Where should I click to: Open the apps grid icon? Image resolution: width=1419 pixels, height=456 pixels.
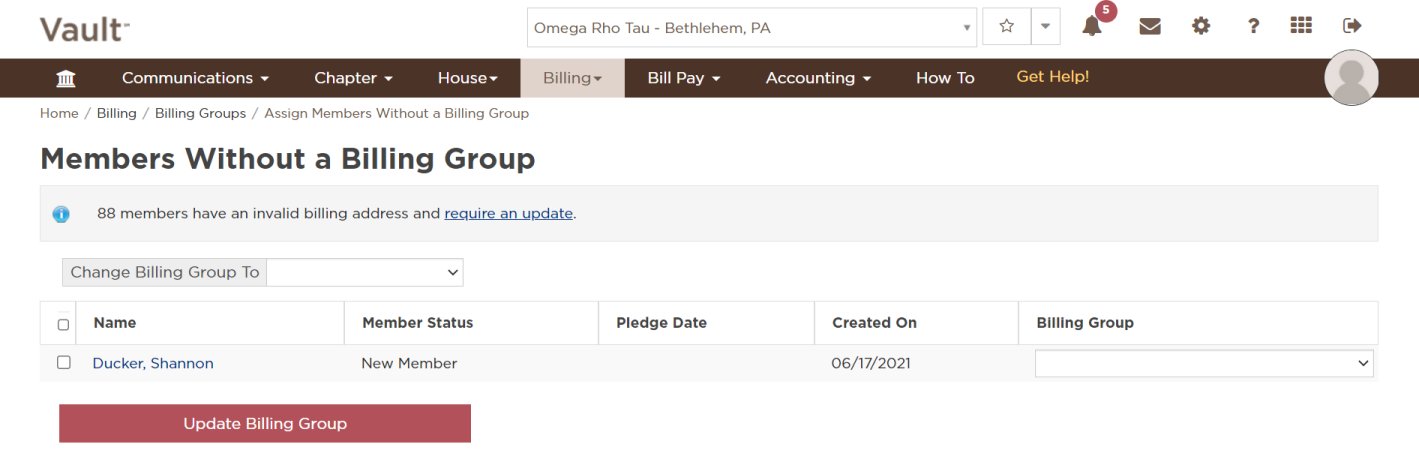(1301, 26)
